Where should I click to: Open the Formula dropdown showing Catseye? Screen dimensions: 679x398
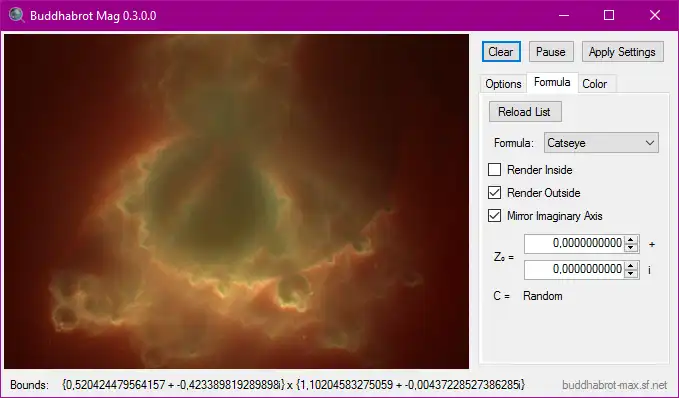601,143
